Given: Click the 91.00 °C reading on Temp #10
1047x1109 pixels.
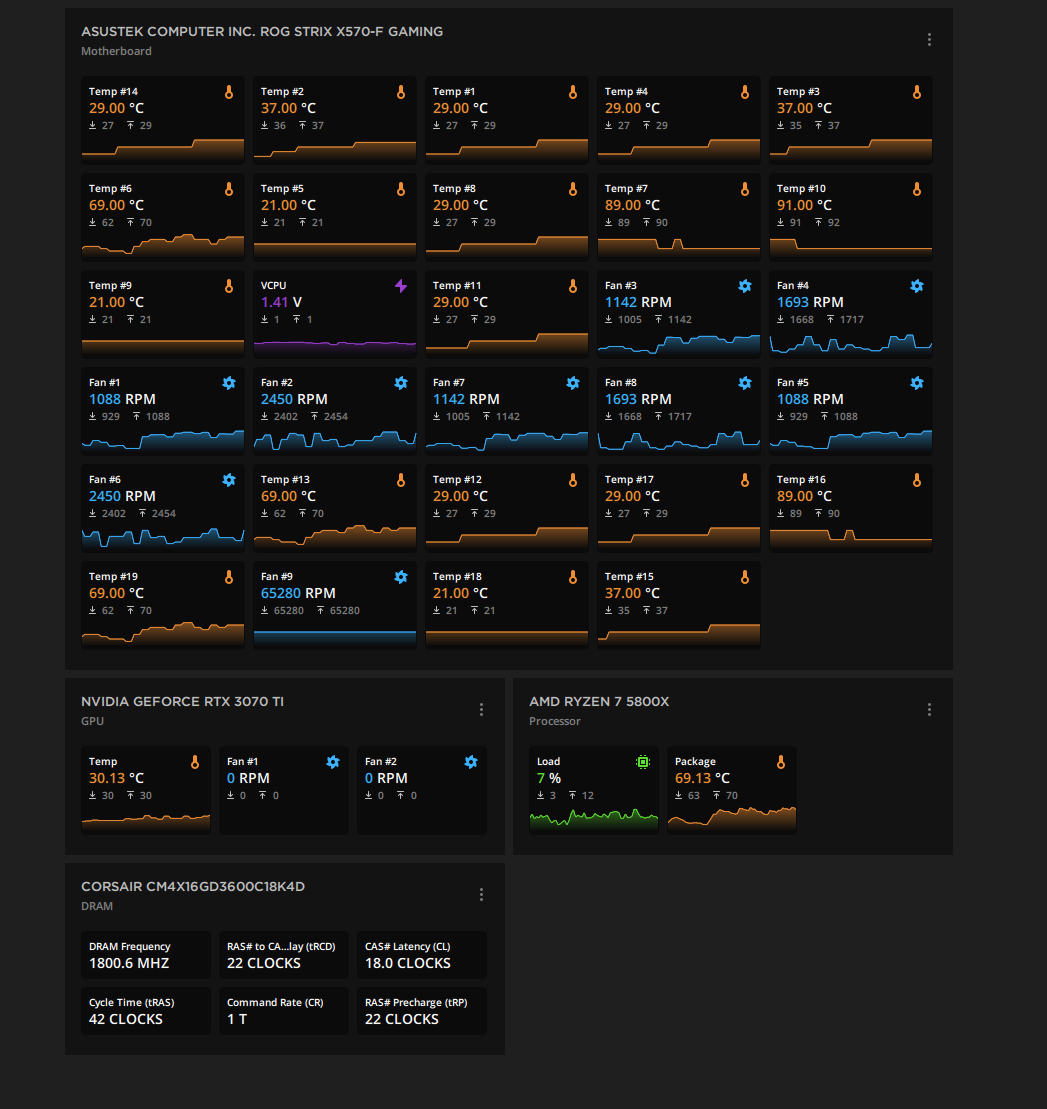Looking at the screenshot, I should [x=804, y=206].
